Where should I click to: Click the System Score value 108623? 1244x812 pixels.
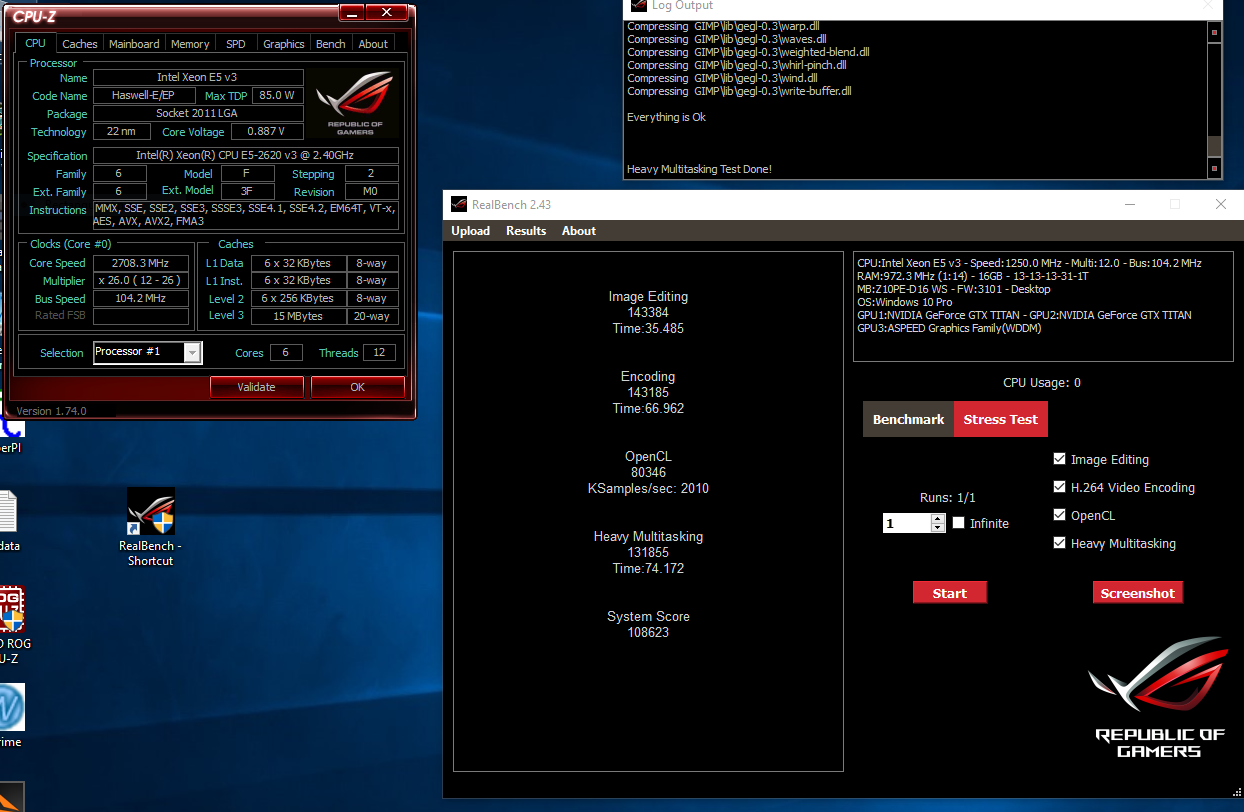point(648,632)
